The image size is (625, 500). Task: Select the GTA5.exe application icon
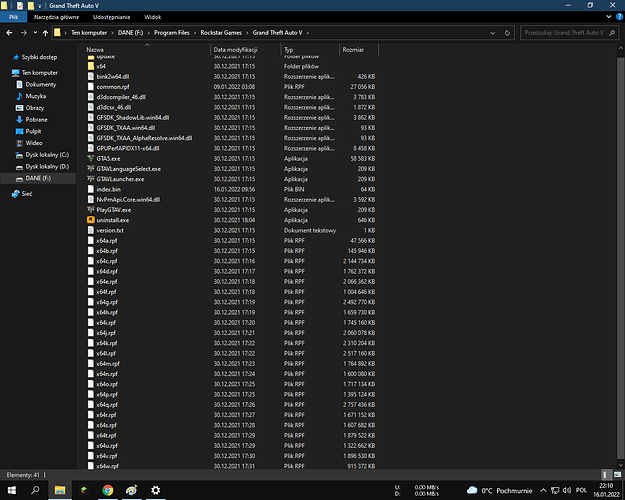(x=91, y=159)
